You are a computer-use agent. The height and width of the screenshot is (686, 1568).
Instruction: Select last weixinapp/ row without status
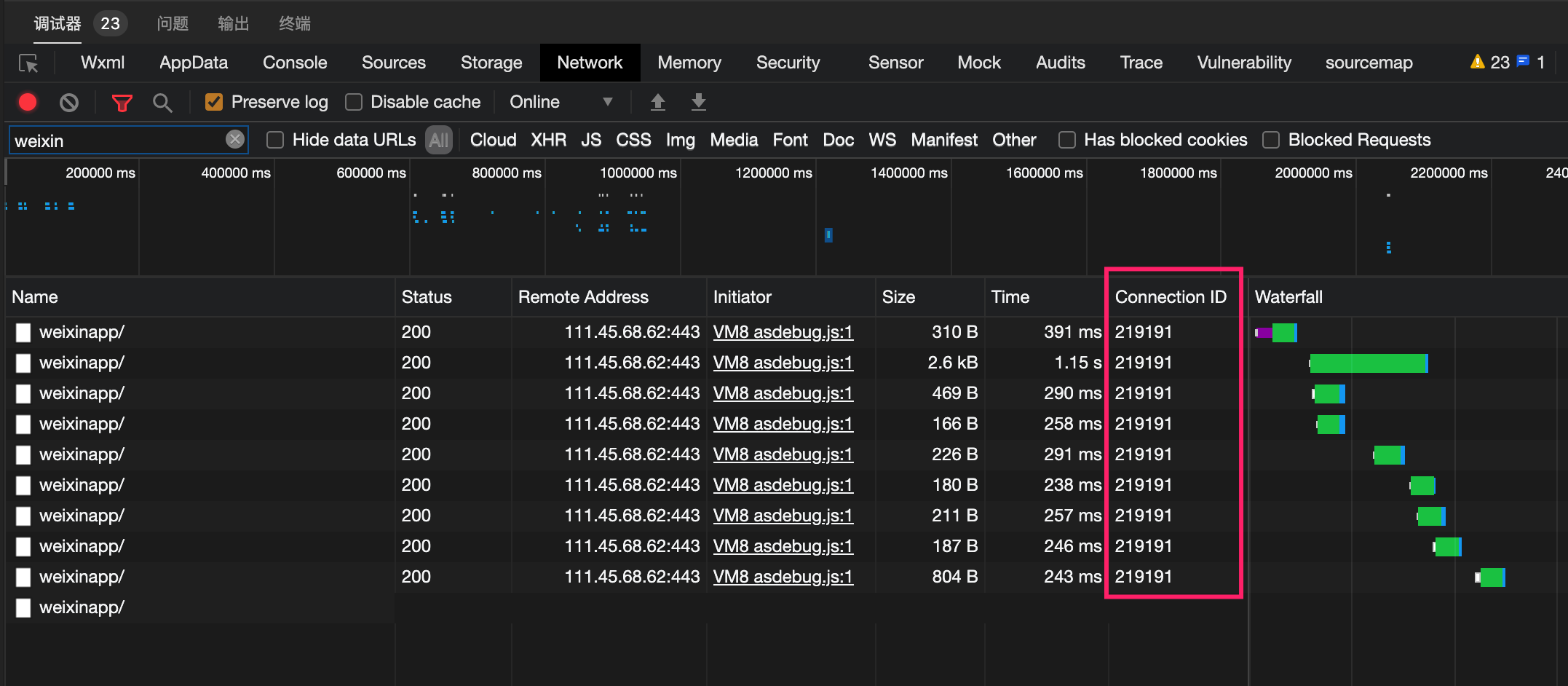82,607
